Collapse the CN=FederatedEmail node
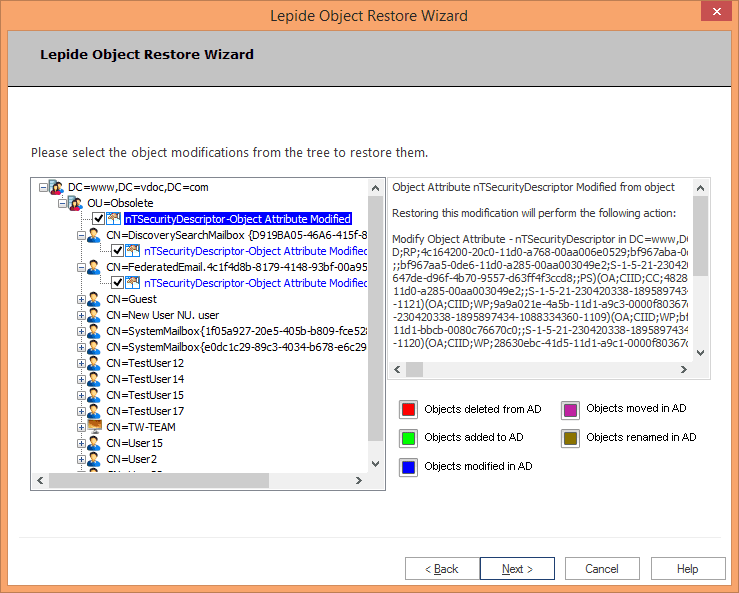Viewport: 739px width, 593px height. tap(81, 267)
